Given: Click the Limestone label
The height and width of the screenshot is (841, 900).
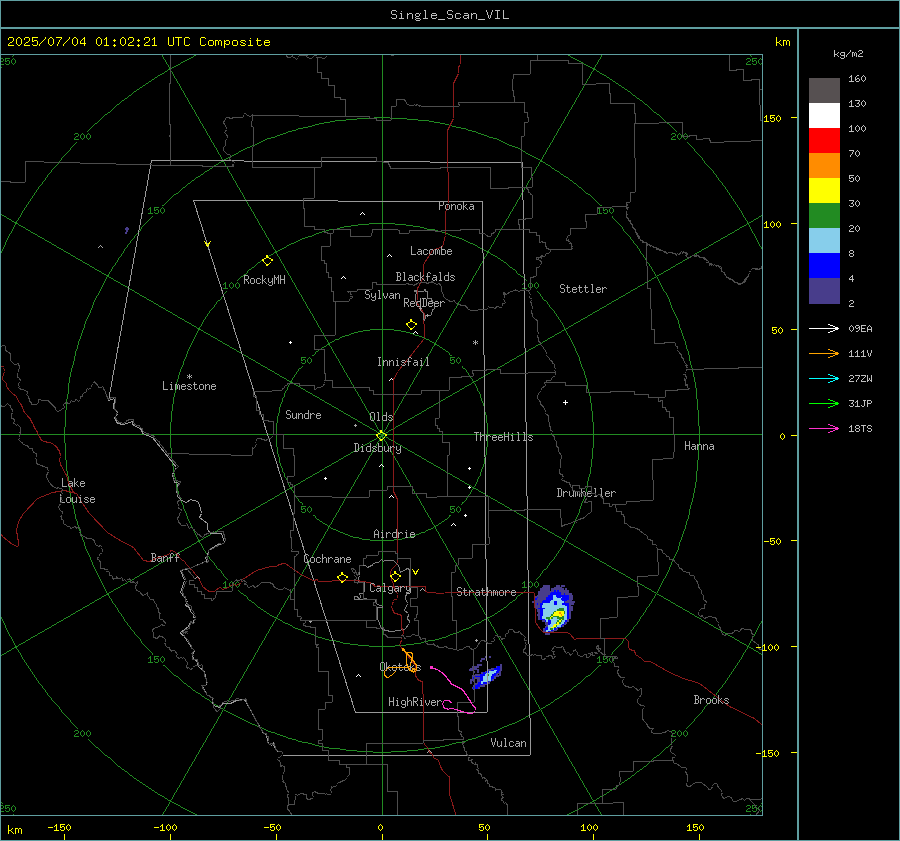Looking at the screenshot, I should pos(189,386).
